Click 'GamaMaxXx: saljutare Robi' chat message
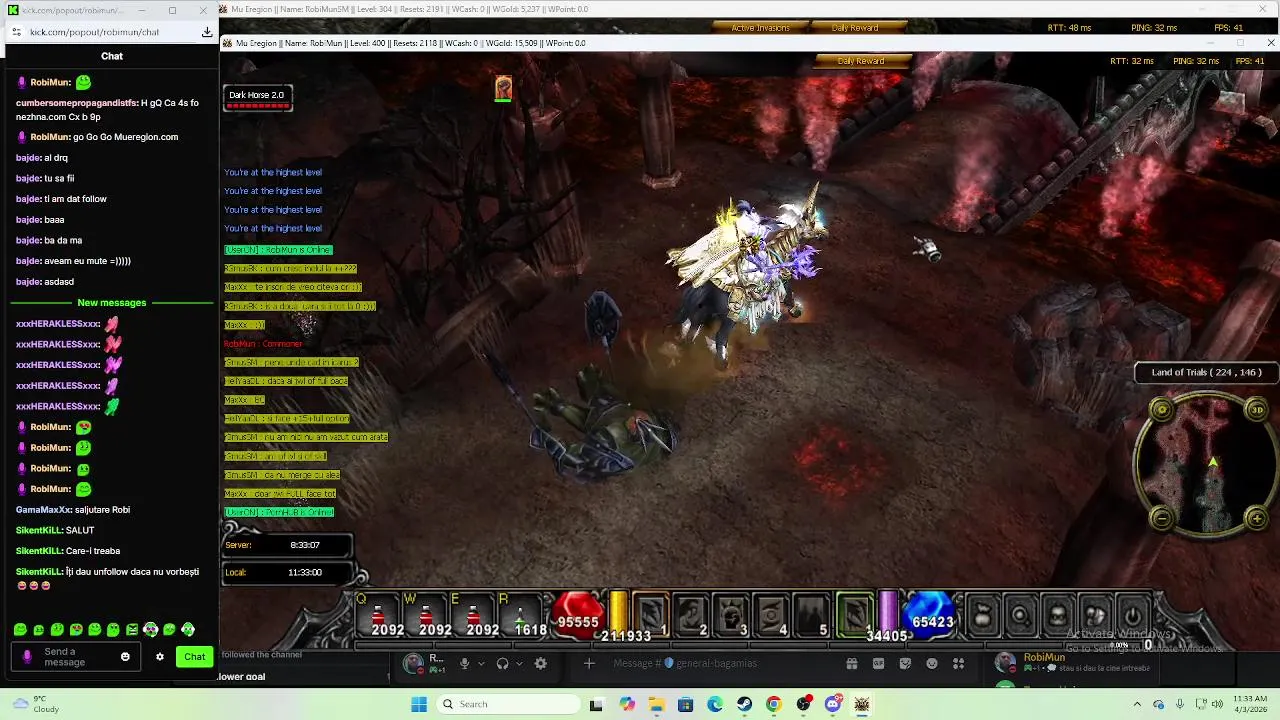Screen dimensions: 1280x720 (x=73, y=510)
